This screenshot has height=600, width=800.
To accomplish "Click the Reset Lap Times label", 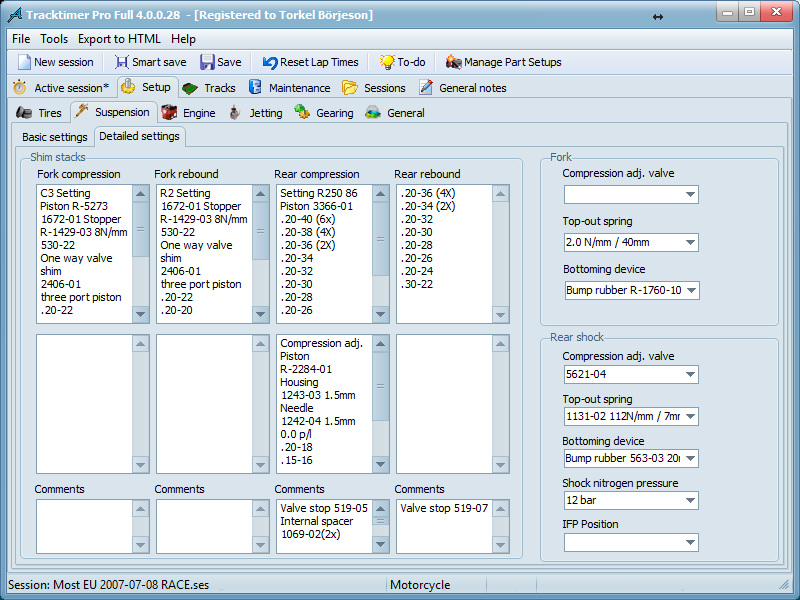I will click(319, 62).
